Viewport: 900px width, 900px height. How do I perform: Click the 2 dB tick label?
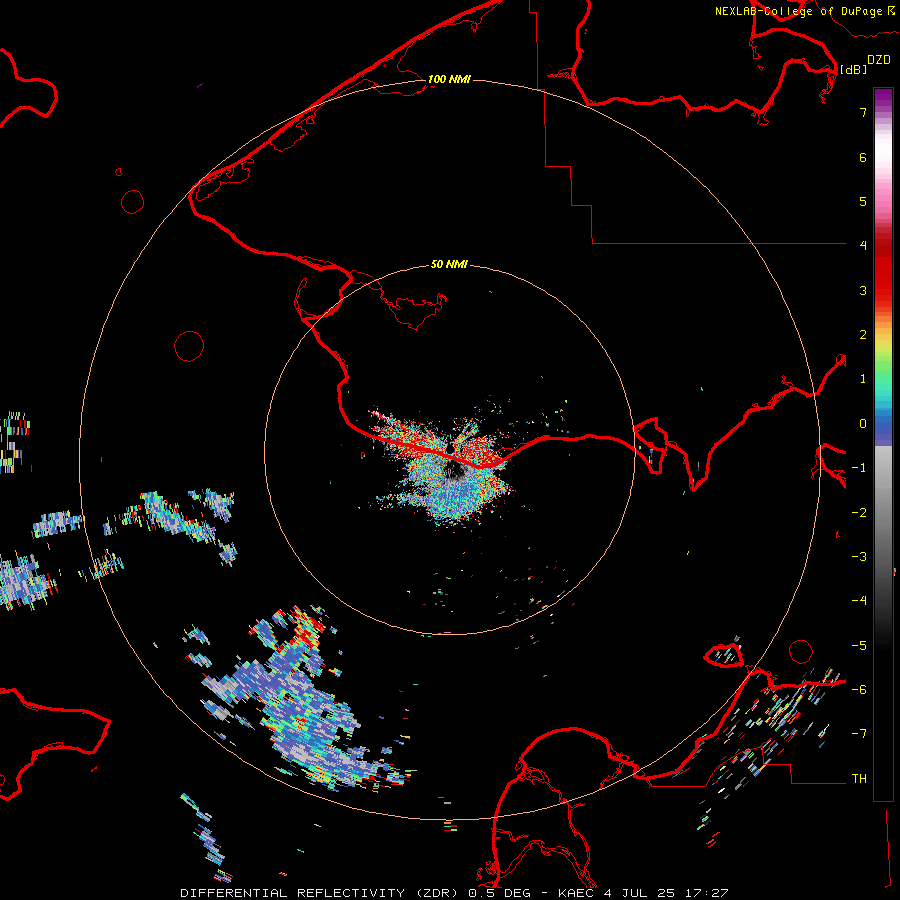click(863, 335)
